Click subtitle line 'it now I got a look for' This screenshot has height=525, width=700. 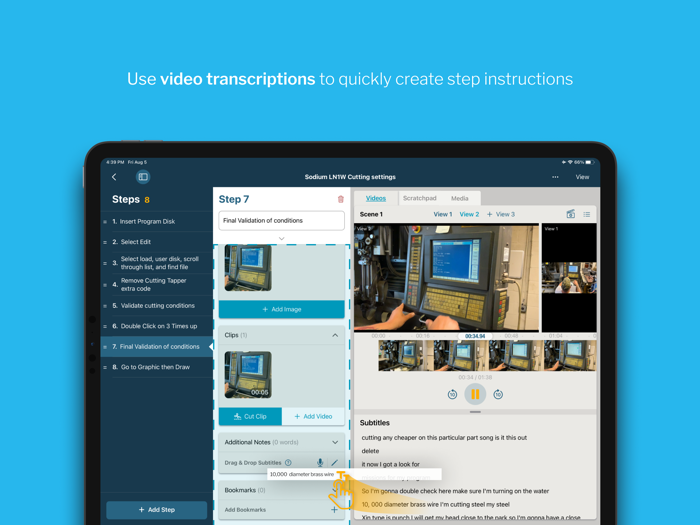391,464
